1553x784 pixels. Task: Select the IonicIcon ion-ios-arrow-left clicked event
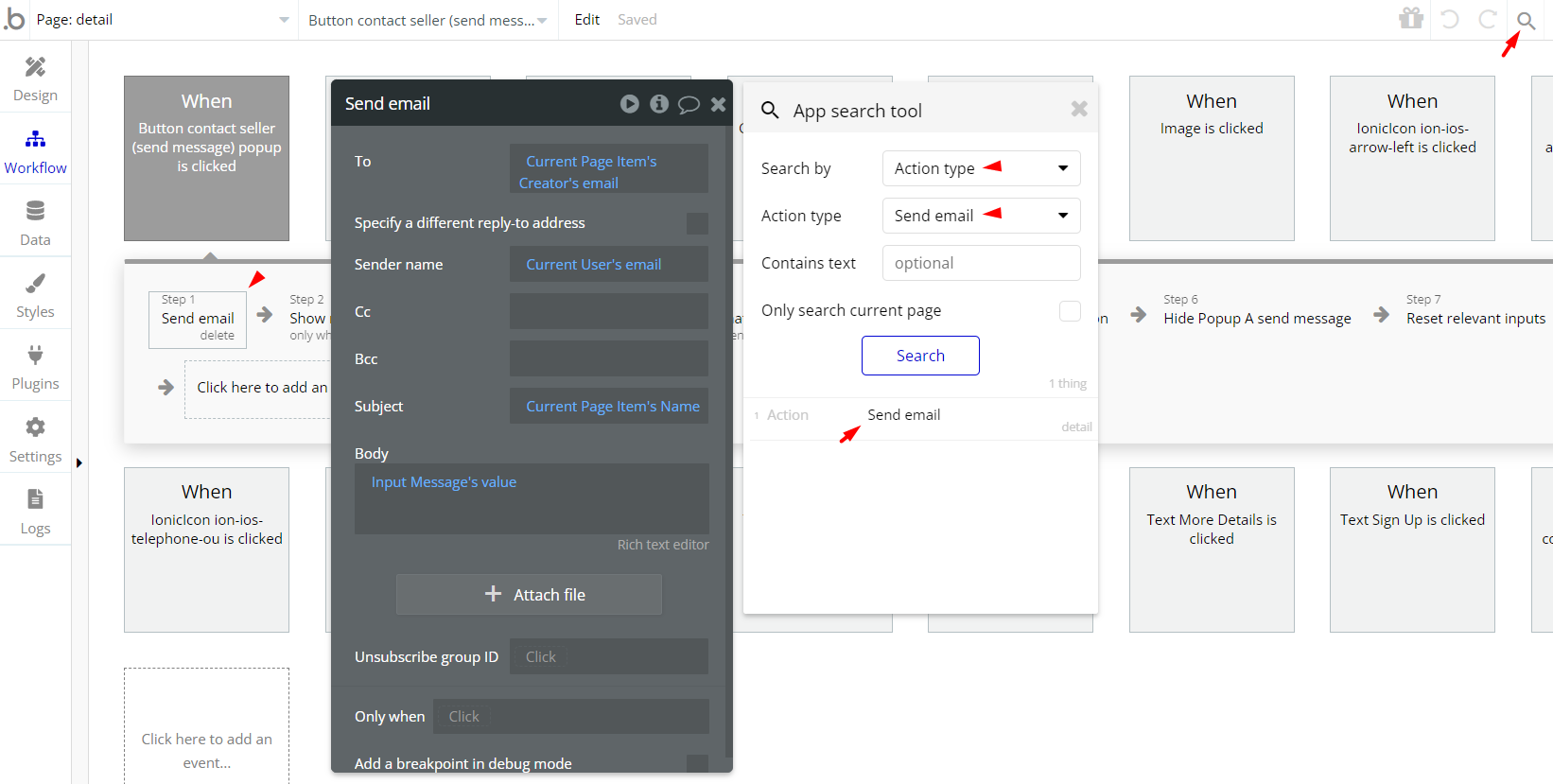1412,158
